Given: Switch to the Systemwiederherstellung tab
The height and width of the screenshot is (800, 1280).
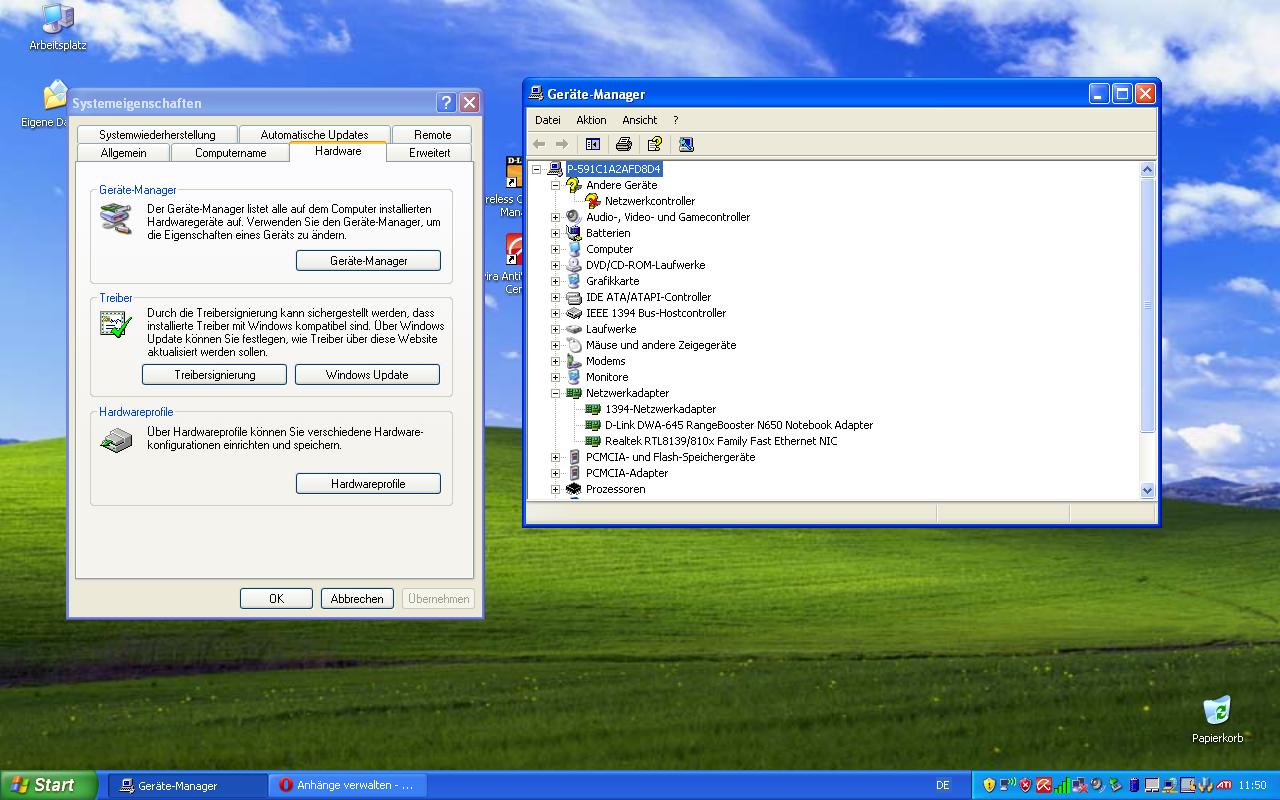Looking at the screenshot, I should pos(157,135).
